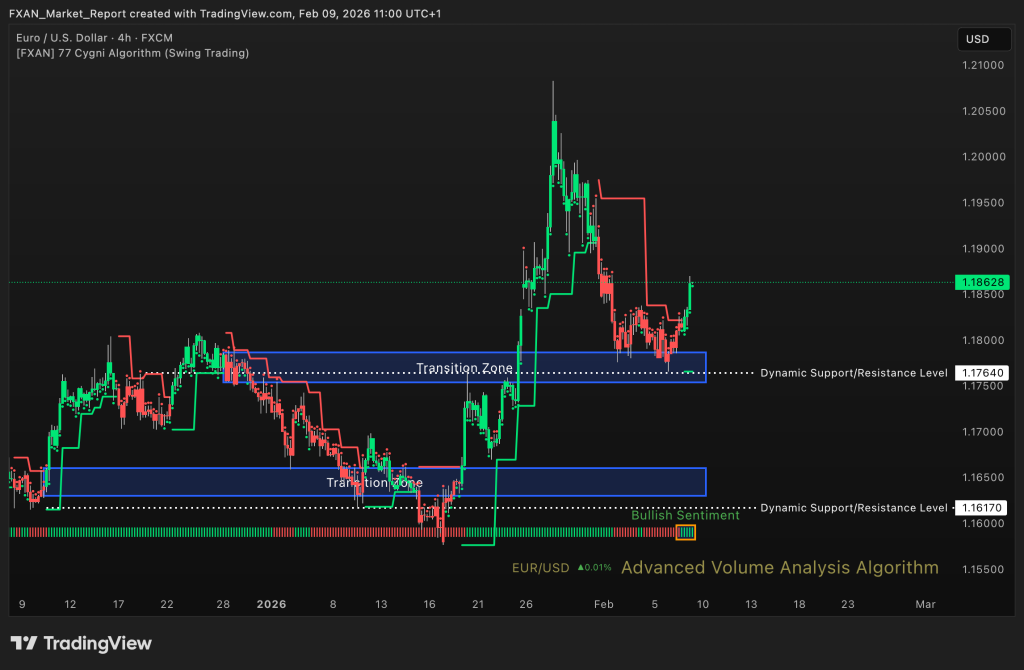Click the green 0.01% change arrow
Screen dimensions: 1024x670
581,568
